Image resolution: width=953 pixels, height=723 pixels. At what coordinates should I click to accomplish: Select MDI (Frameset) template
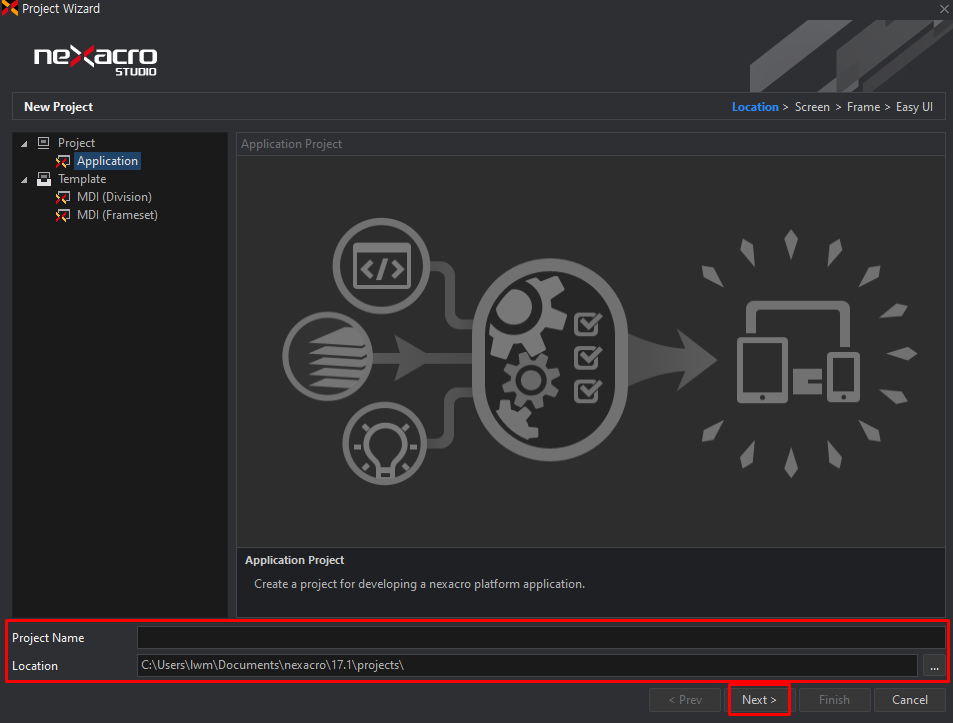117,215
